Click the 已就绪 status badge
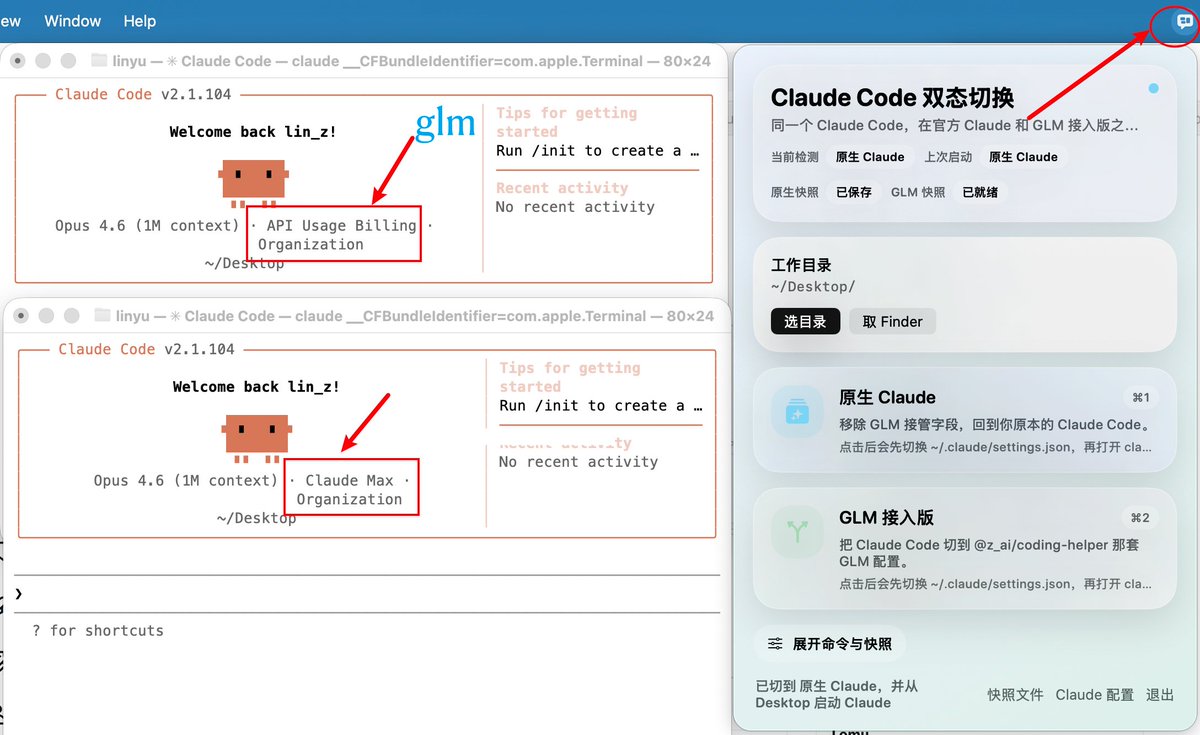This screenshot has width=1200, height=735. (980, 192)
